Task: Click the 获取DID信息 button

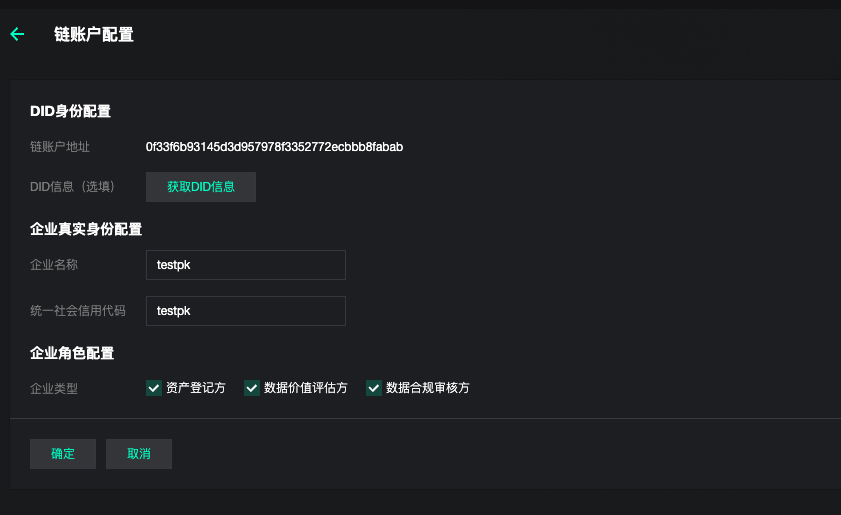Action: 201,187
